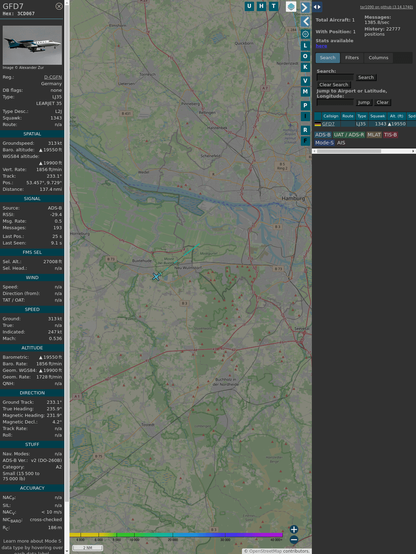The height and width of the screenshot is (554, 416).
Task: Sort table by Squawk column
Action: 377,116
